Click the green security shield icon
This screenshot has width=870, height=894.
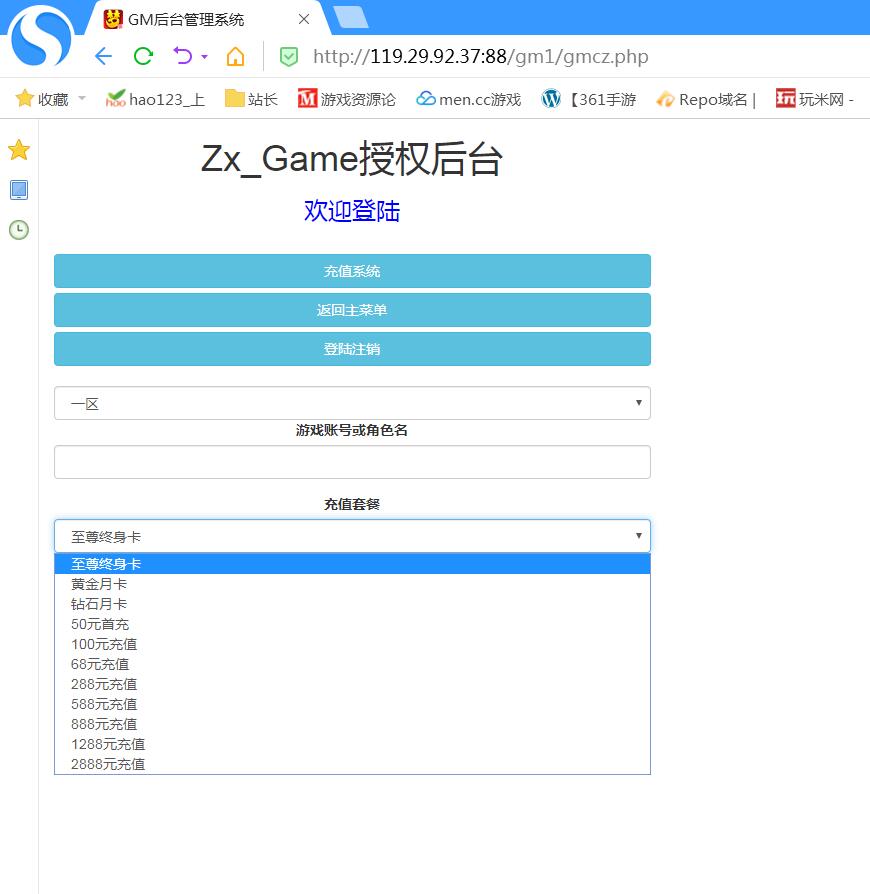pyautogui.click(x=288, y=57)
